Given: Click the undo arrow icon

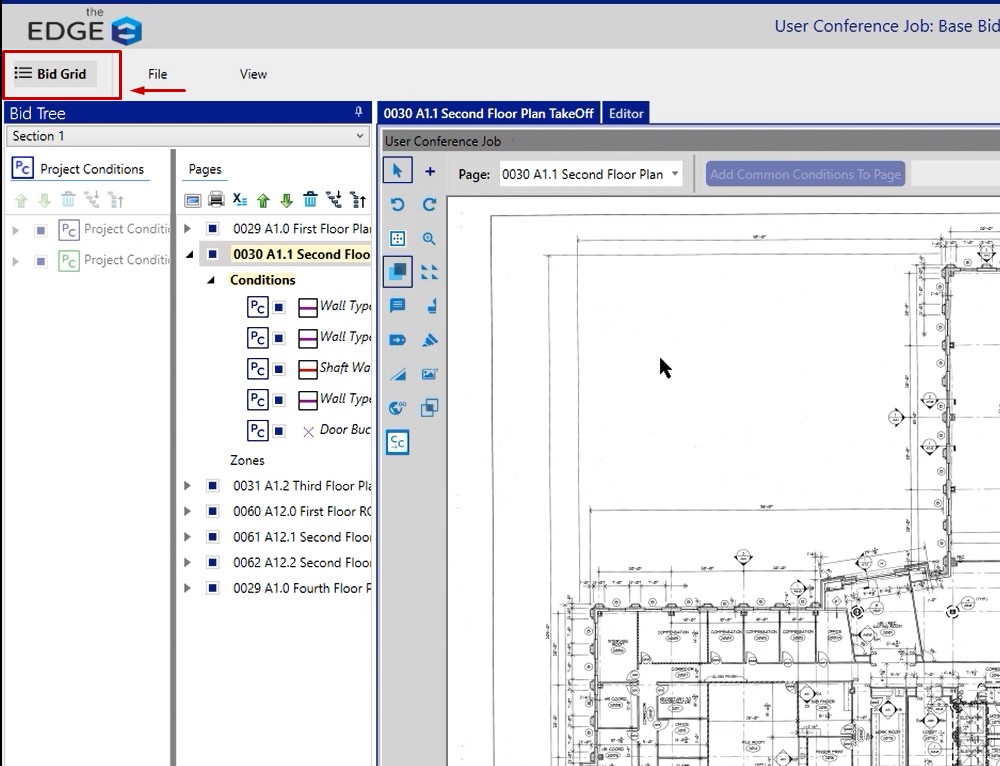Looking at the screenshot, I should pos(397,205).
